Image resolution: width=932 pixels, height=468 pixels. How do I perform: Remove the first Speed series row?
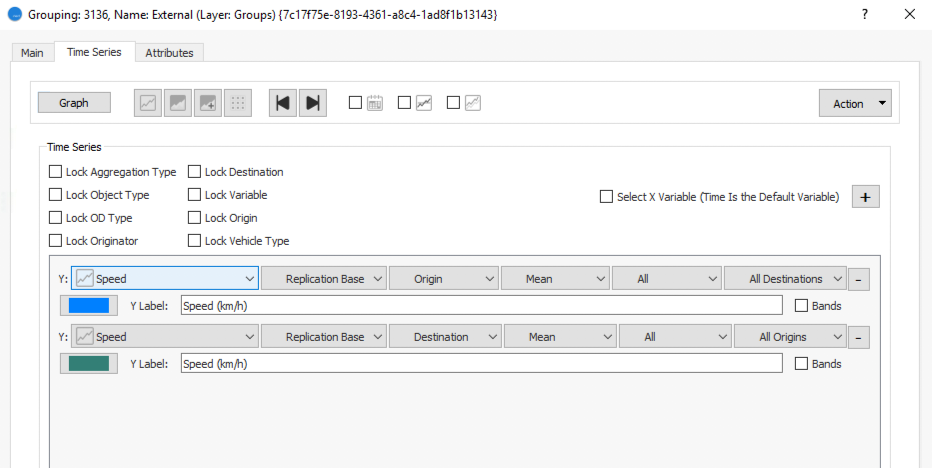click(861, 280)
